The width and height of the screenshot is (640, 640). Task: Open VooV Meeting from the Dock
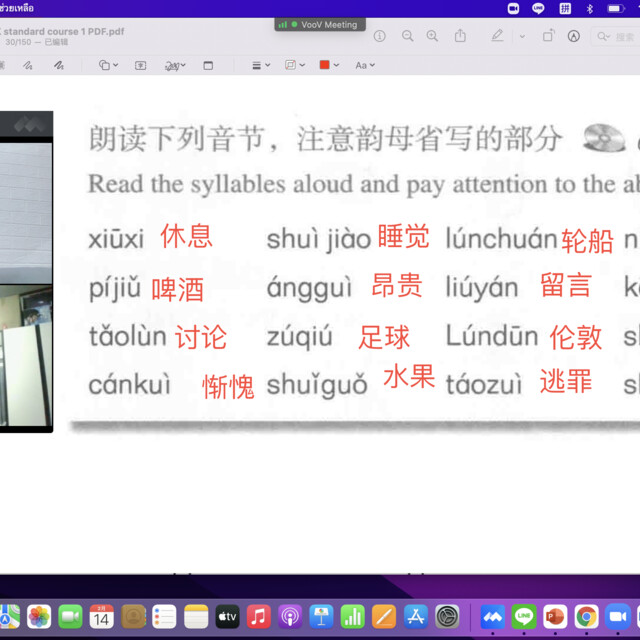(x=493, y=616)
